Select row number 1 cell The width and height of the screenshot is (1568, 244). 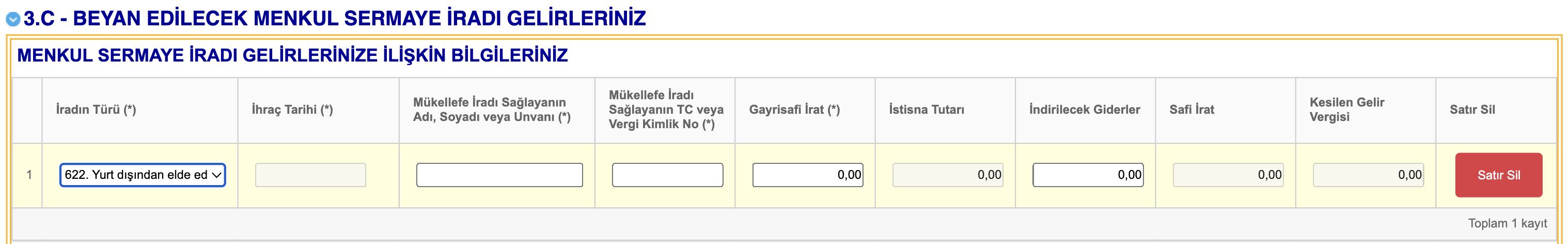coord(28,175)
